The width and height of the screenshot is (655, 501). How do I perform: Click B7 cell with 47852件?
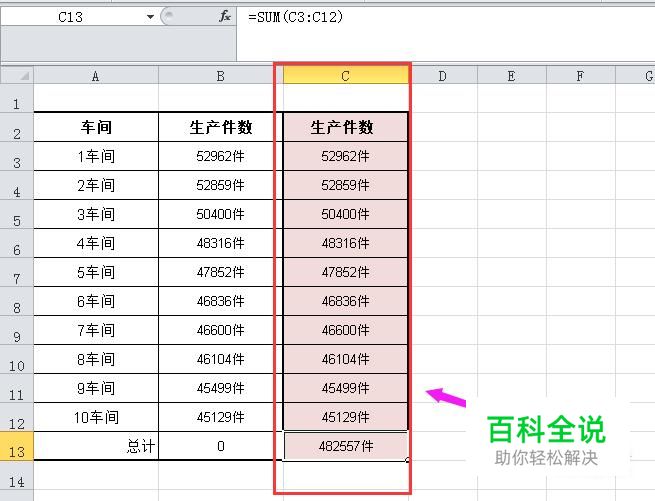point(221,272)
